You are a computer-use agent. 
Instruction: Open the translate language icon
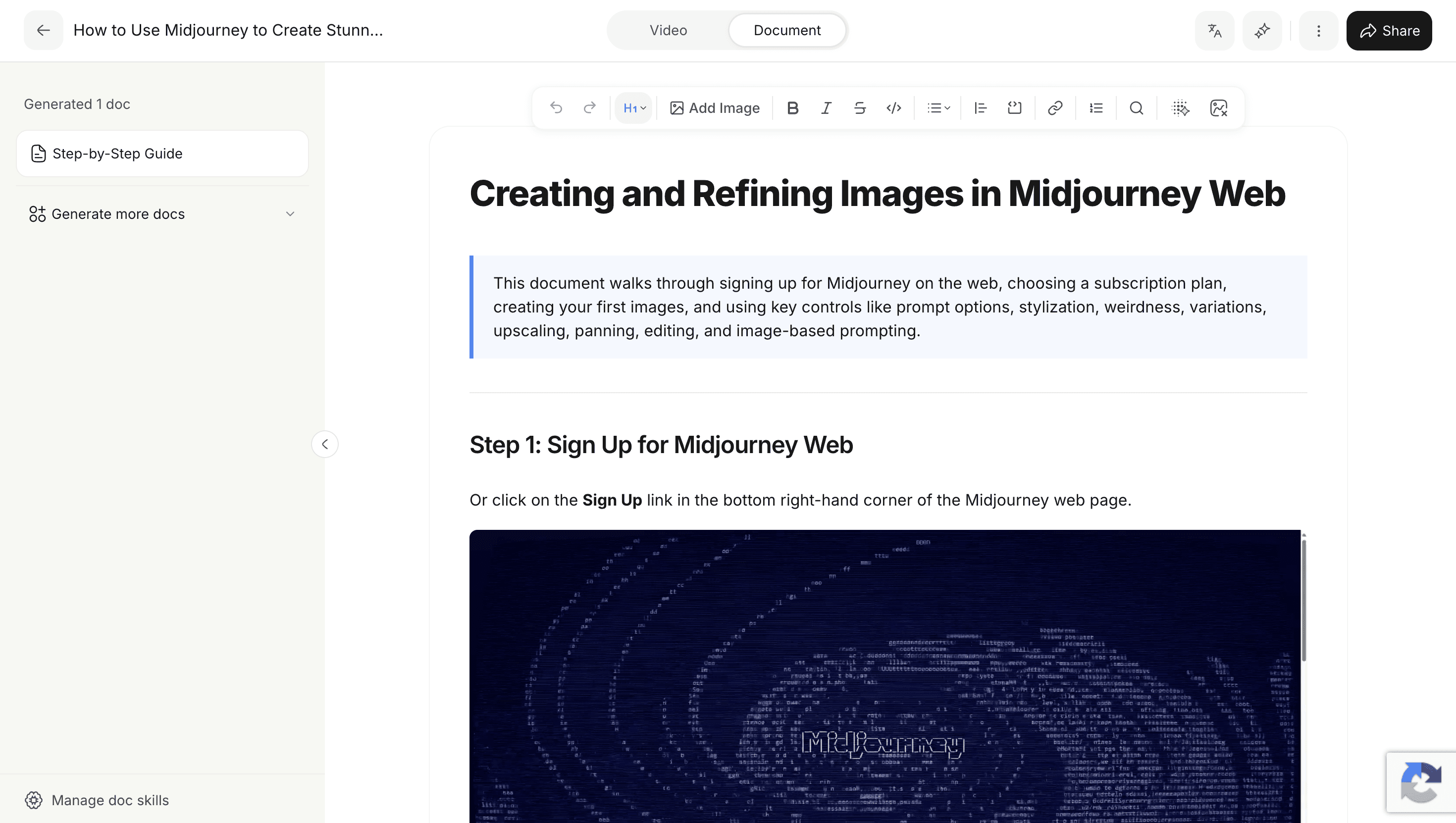1215,31
